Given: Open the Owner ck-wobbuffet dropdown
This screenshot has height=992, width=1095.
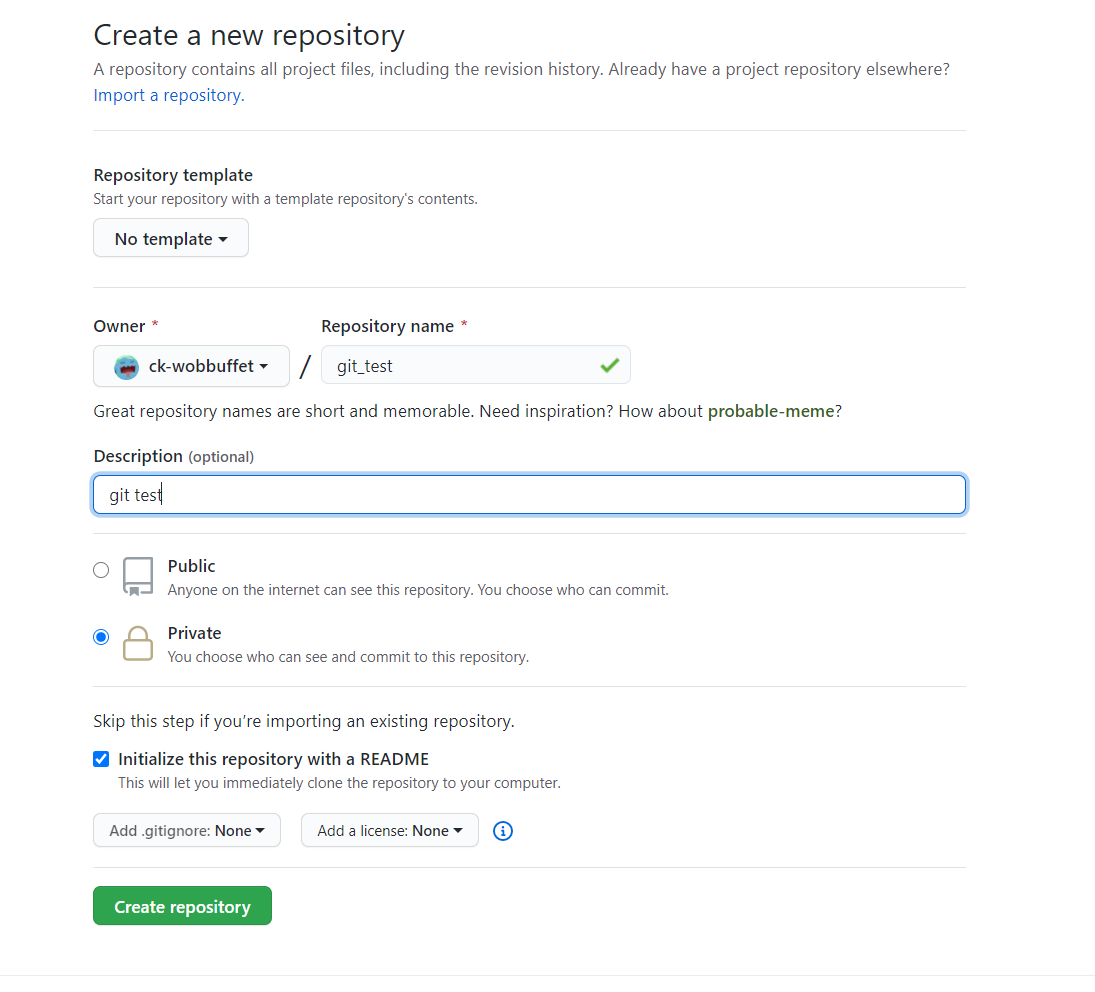Looking at the screenshot, I should tap(191, 366).
